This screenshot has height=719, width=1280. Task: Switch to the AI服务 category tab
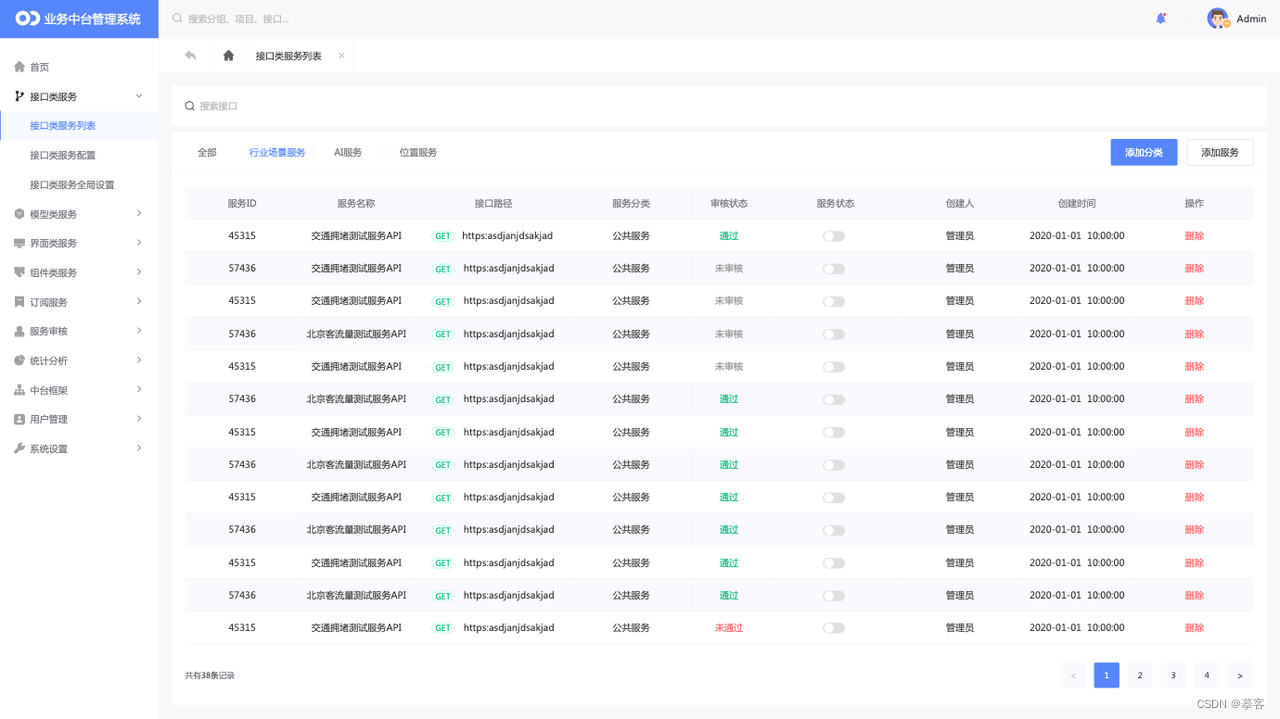348,153
